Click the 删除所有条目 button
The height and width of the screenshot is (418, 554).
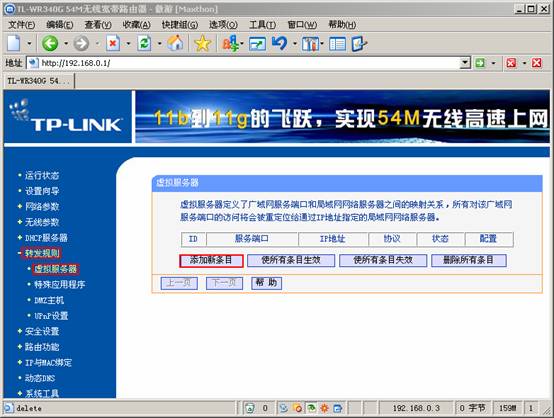[x=468, y=261]
